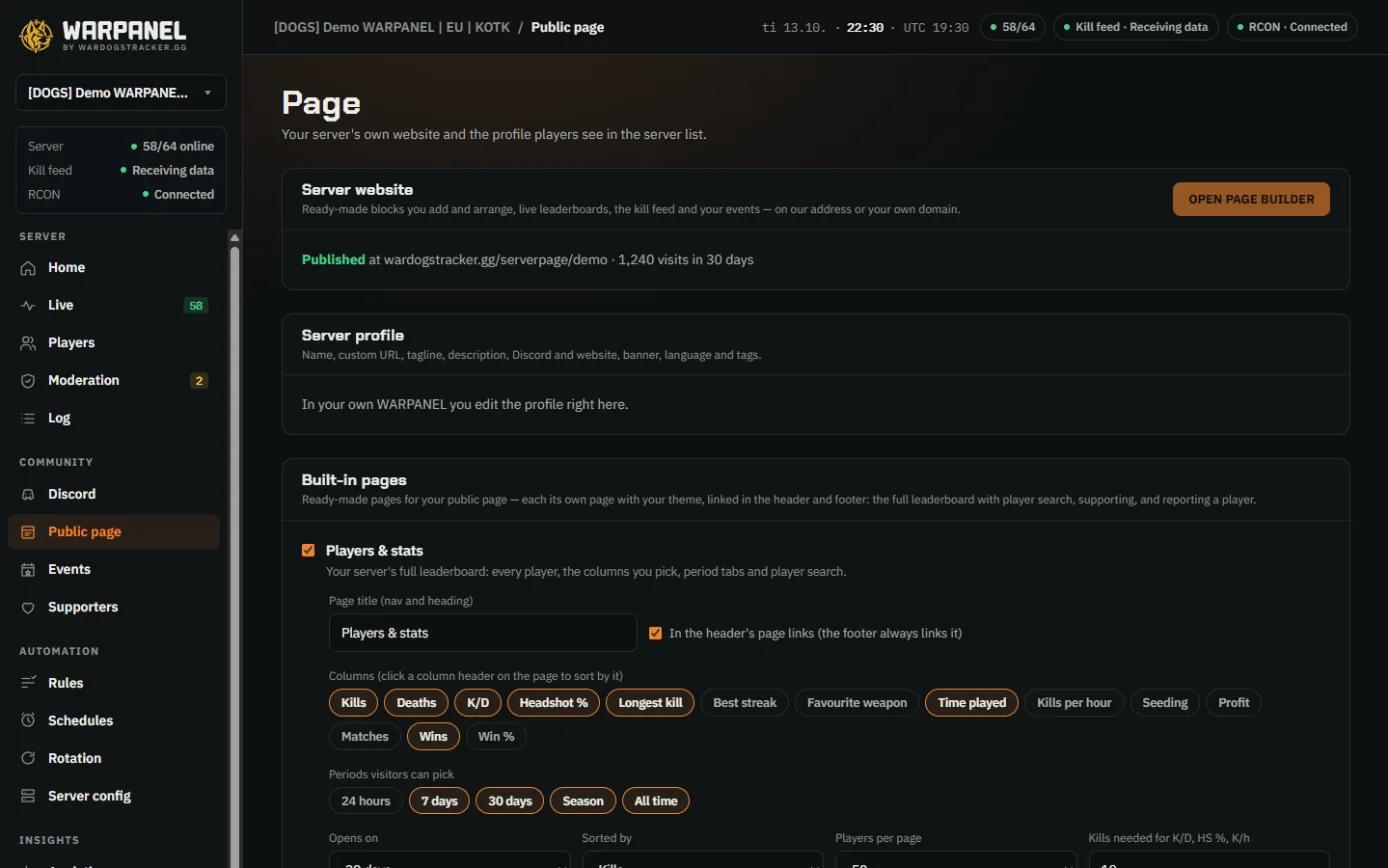1388x868 pixels.
Task: Open the Sorted by dropdown
Action: (703, 860)
